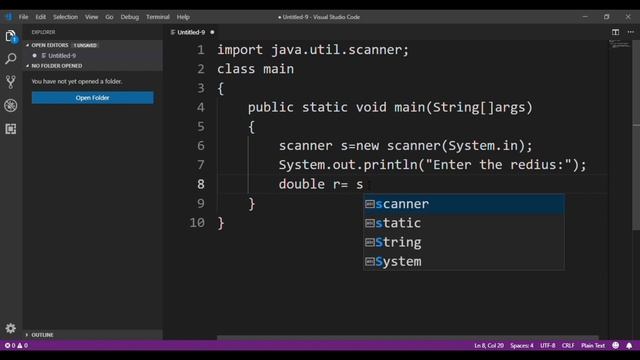640x360 pixels.
Task: Click the split editor icon
Action: click(x=615, y=32)
